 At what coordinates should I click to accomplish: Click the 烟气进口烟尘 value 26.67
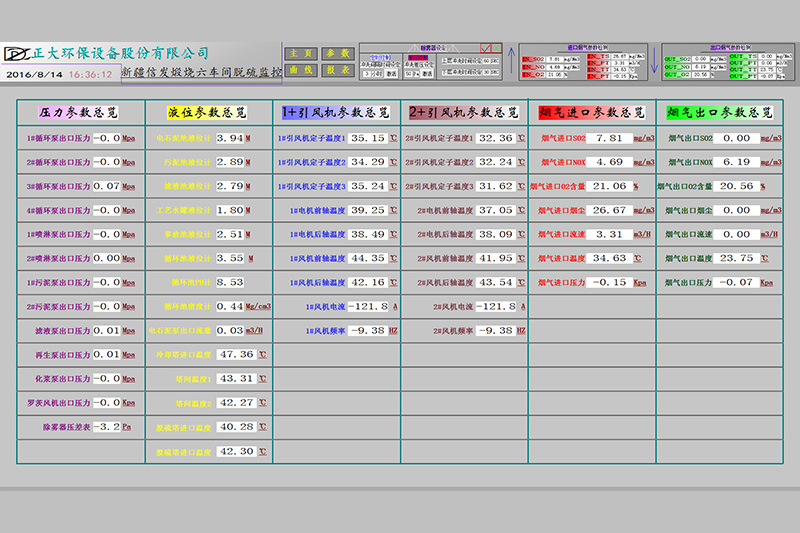609,210
